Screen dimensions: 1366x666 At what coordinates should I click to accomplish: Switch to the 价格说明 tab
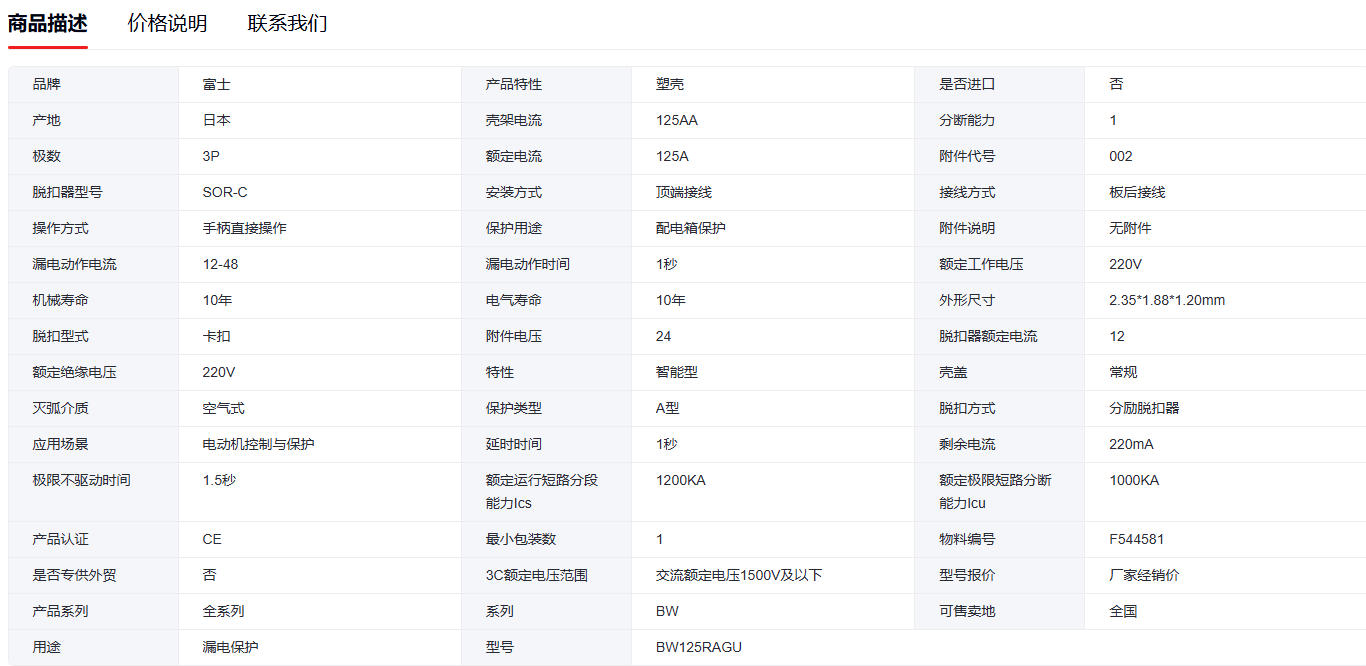[167, 23]
